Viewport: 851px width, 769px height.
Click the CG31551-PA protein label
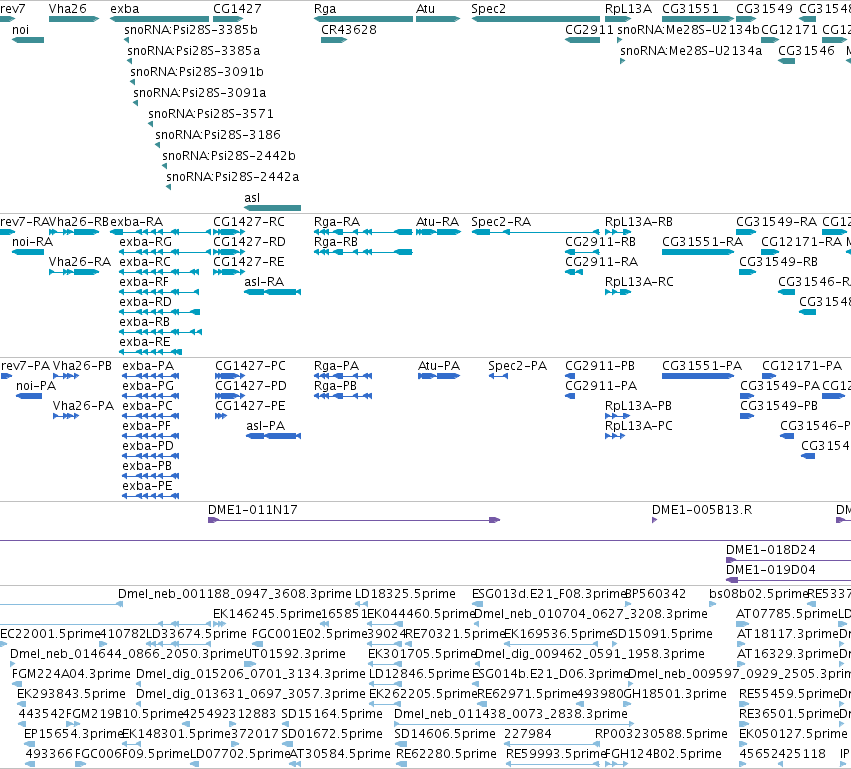702,366
